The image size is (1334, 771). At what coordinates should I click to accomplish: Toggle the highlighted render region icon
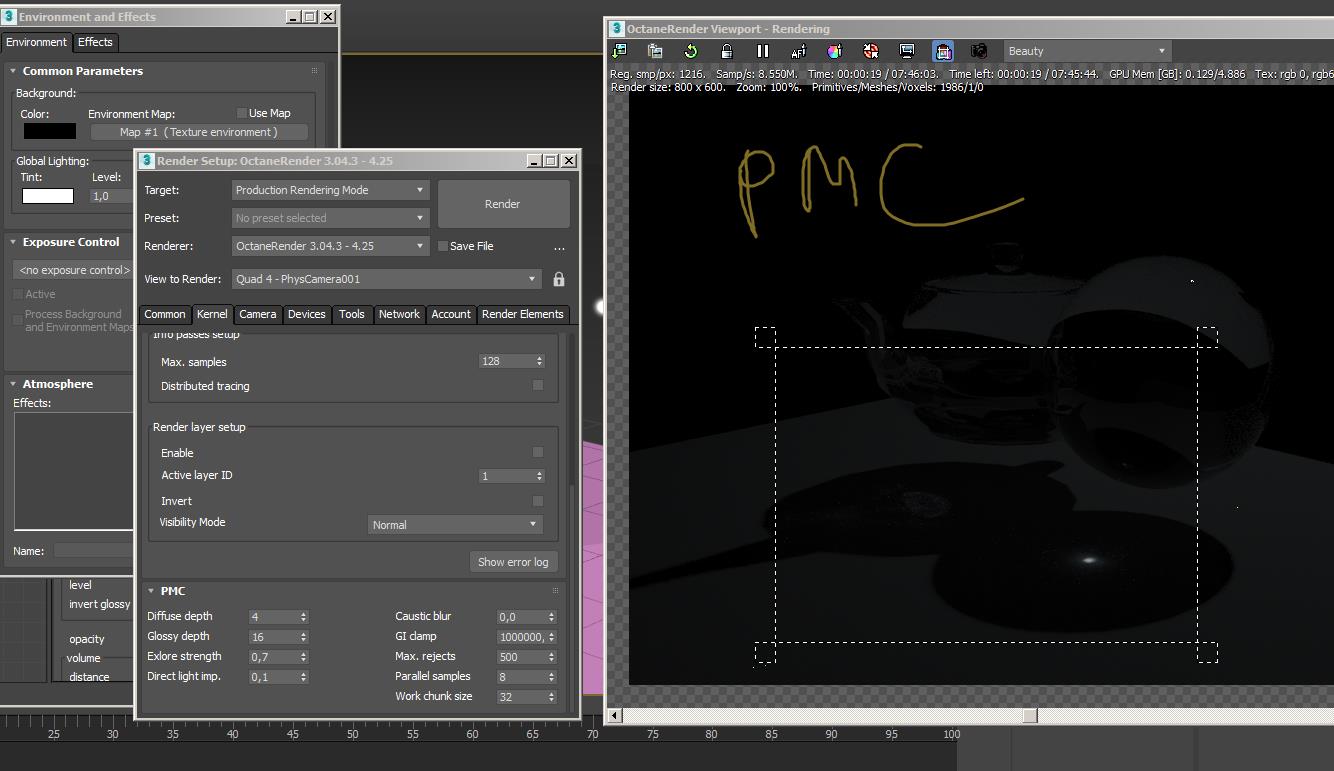click(942, 51)
